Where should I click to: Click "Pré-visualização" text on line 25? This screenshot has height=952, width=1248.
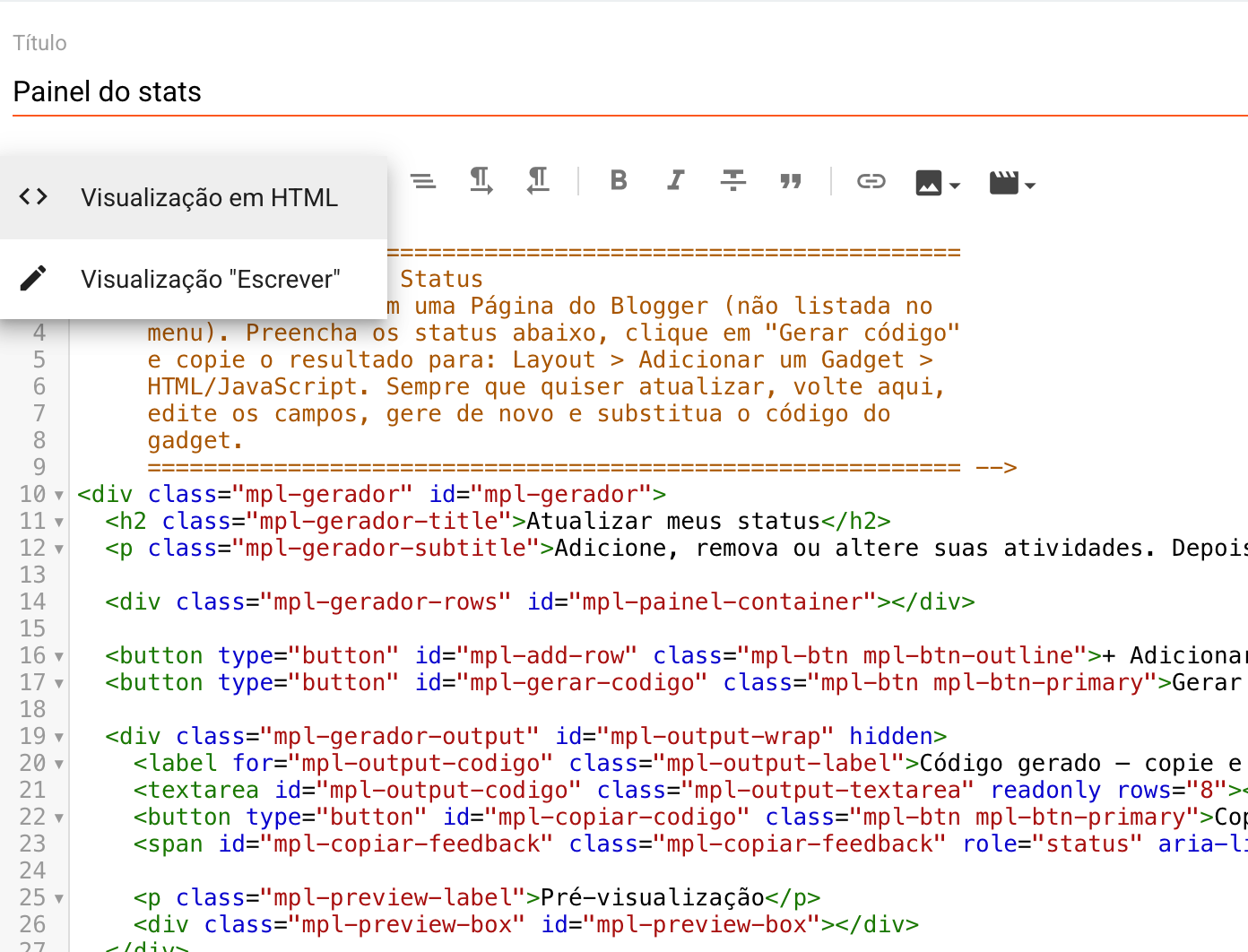click(x=652, y=897)
